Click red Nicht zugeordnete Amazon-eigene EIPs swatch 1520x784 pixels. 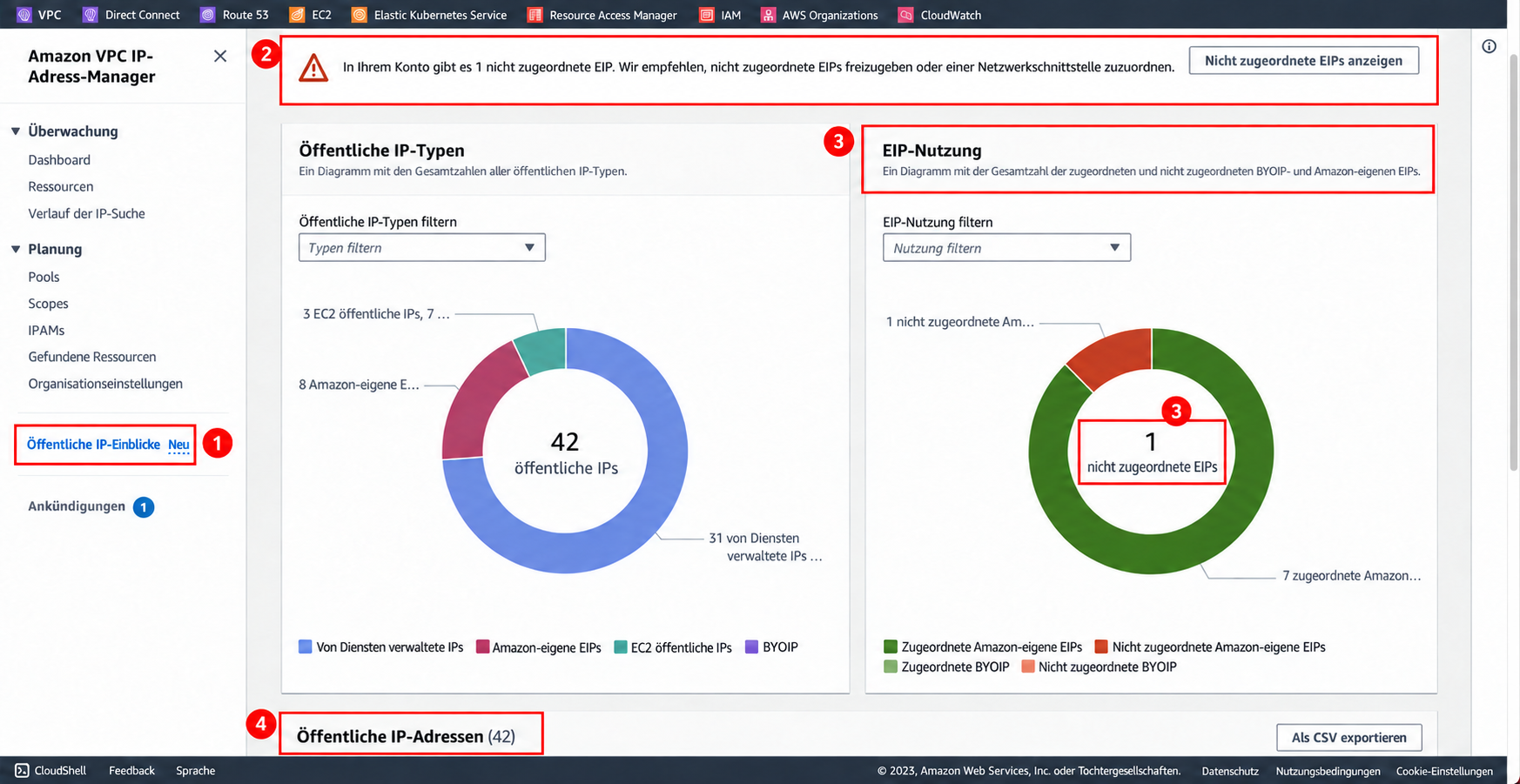coord(1101,647)
